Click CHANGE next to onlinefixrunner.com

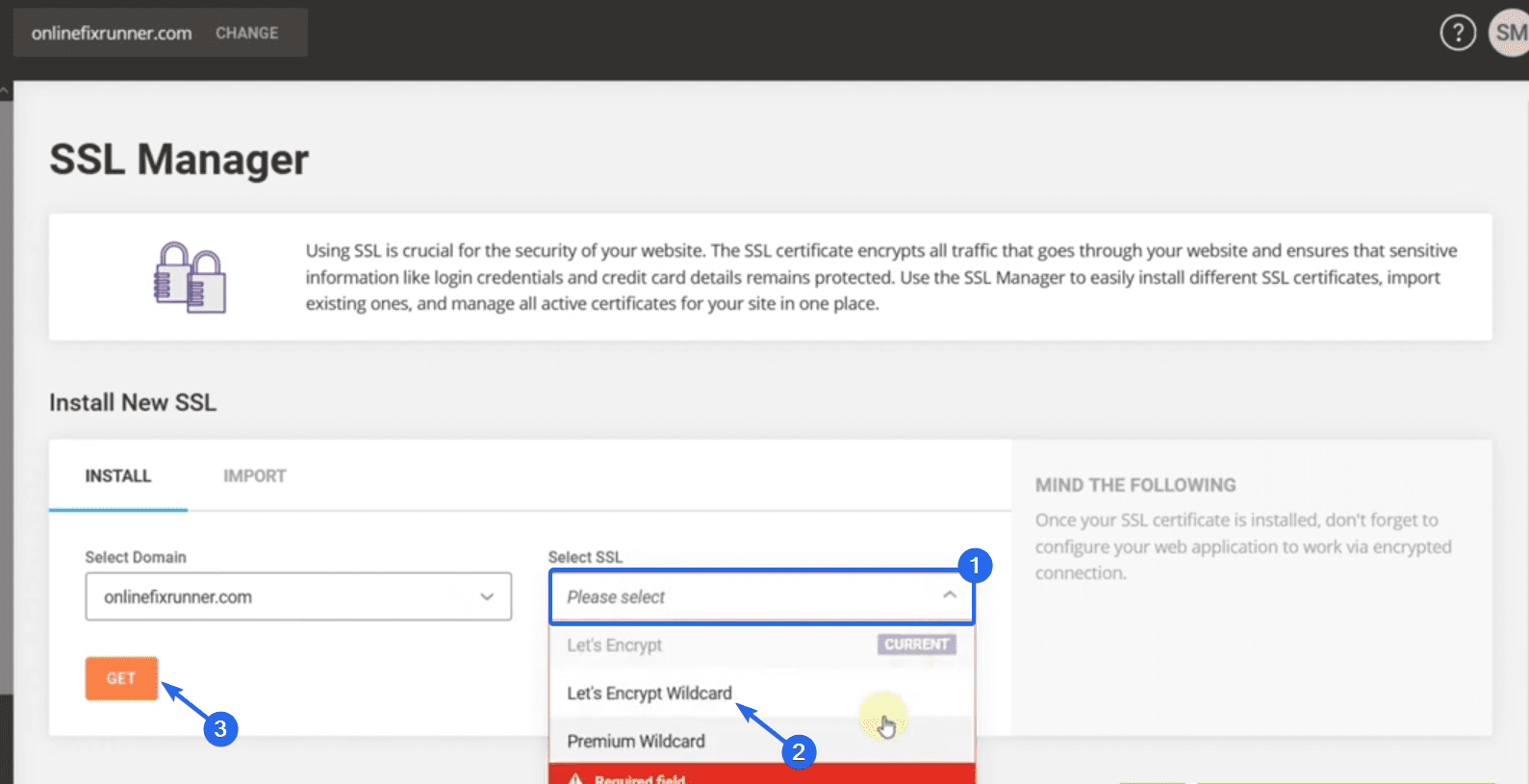247,33
